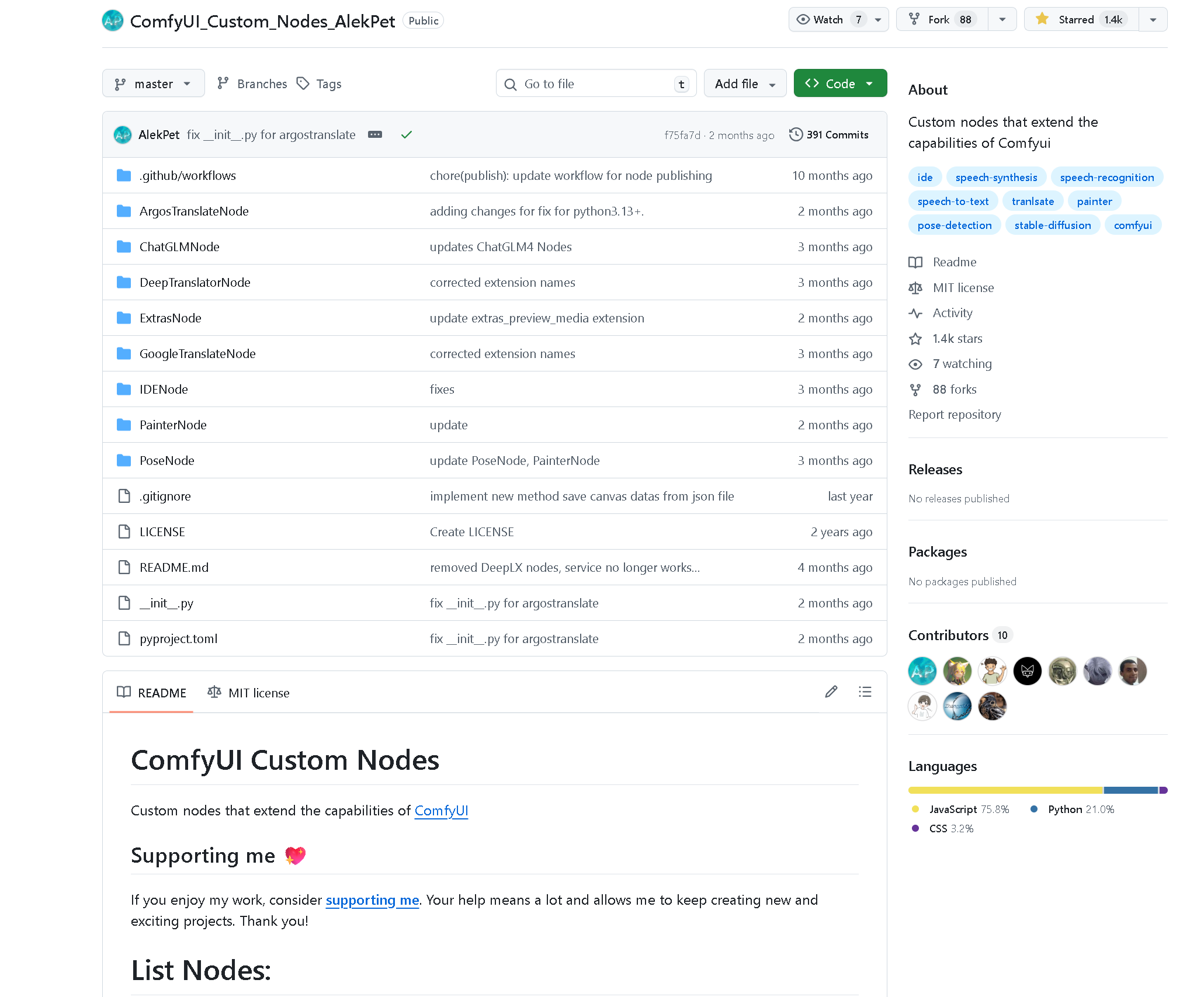Open the README outline list icon
Viewport: 1204px width, 997px height.
point(865,692)
